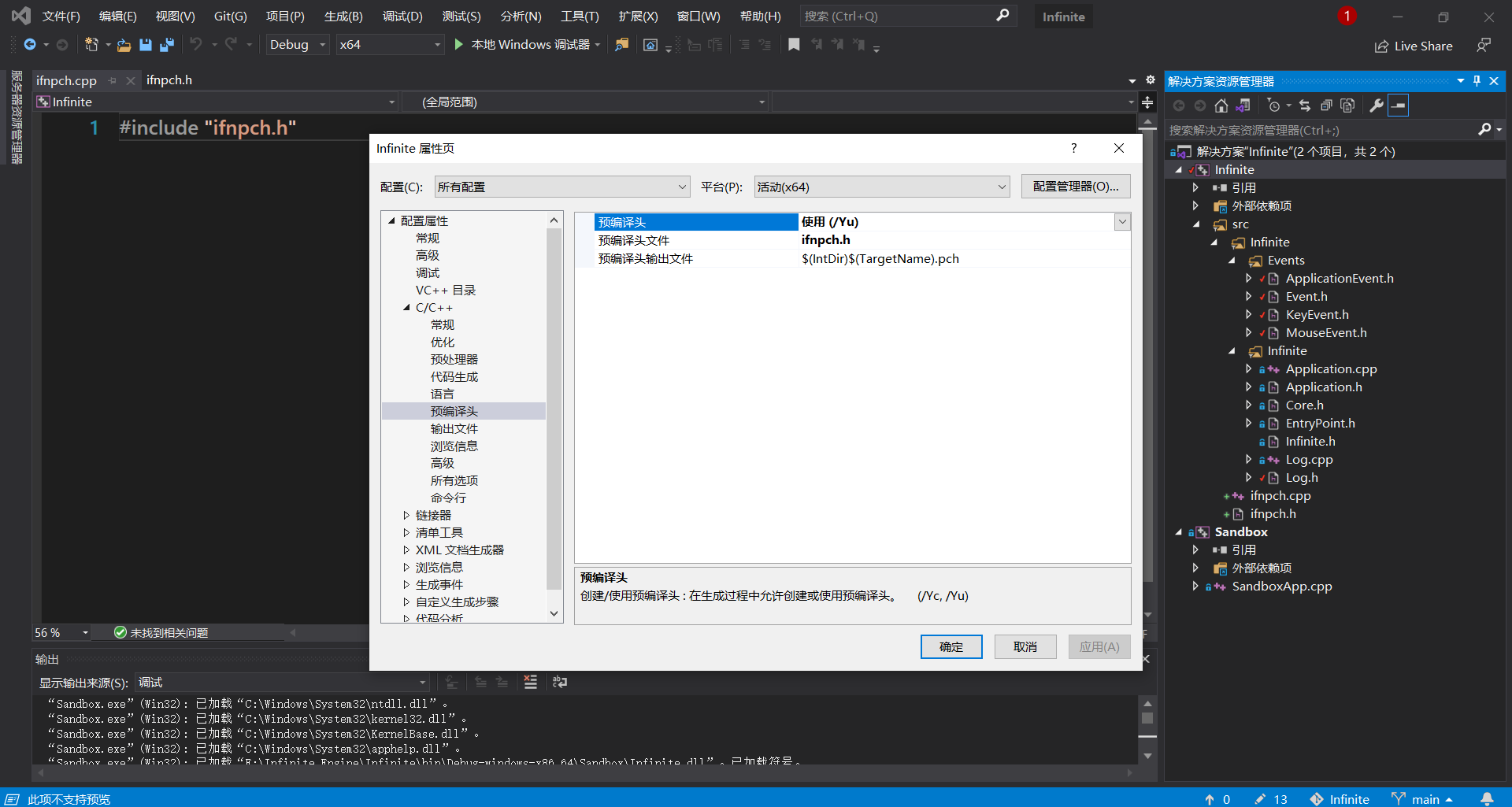Screen dimensions: 1512x807
Task: Collapse the C/C++ node in the property tree
Action: [406, 308]
